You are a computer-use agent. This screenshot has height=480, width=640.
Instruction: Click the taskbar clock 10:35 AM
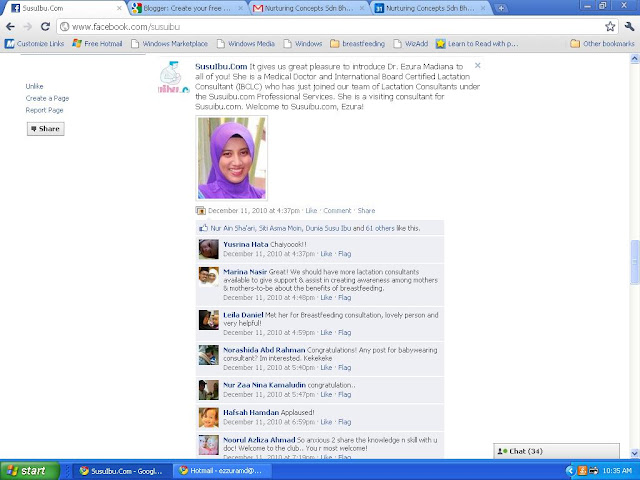pos(617,471)
